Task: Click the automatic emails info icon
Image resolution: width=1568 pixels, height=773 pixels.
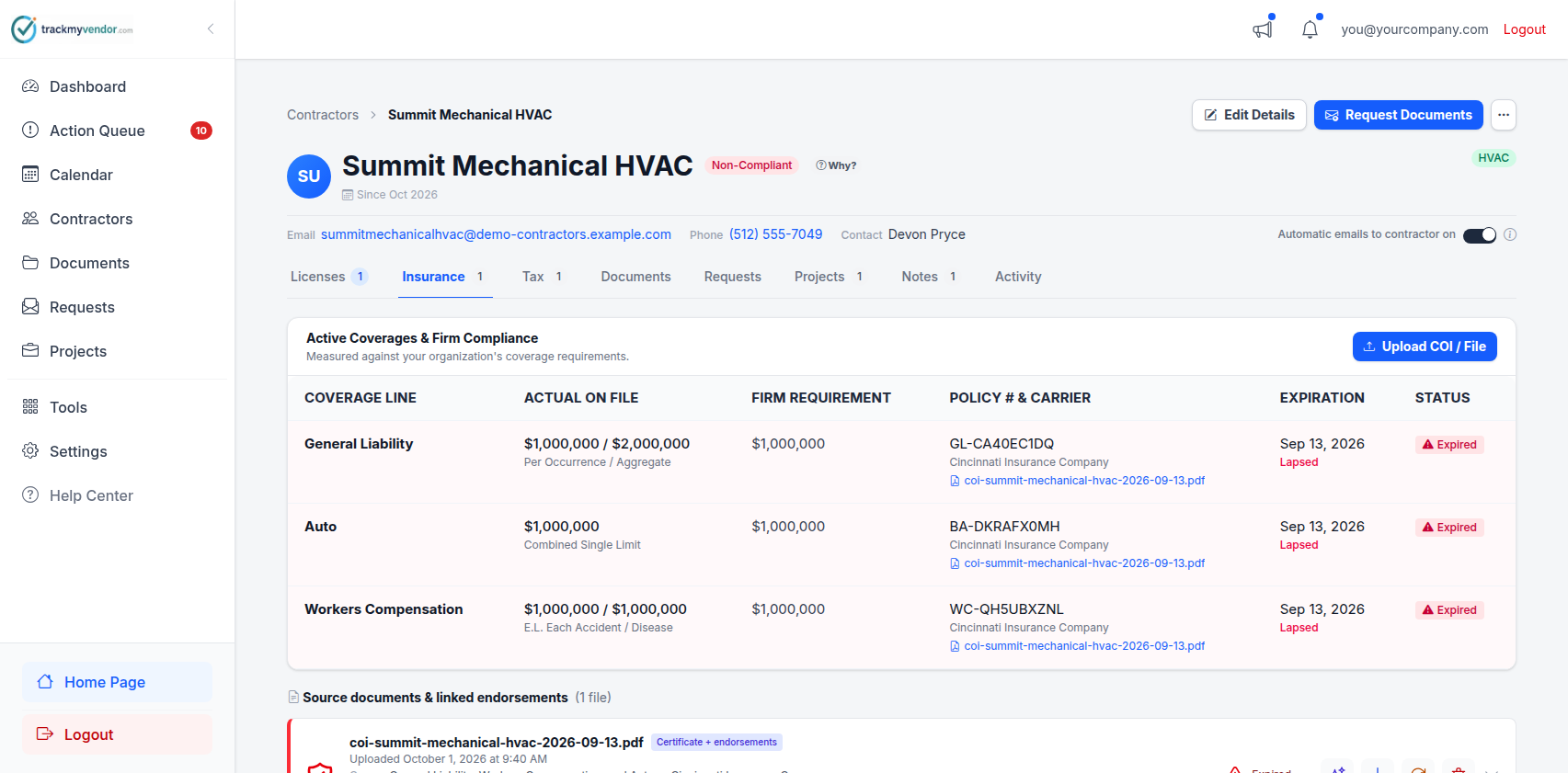Action: pos(1510,234)
